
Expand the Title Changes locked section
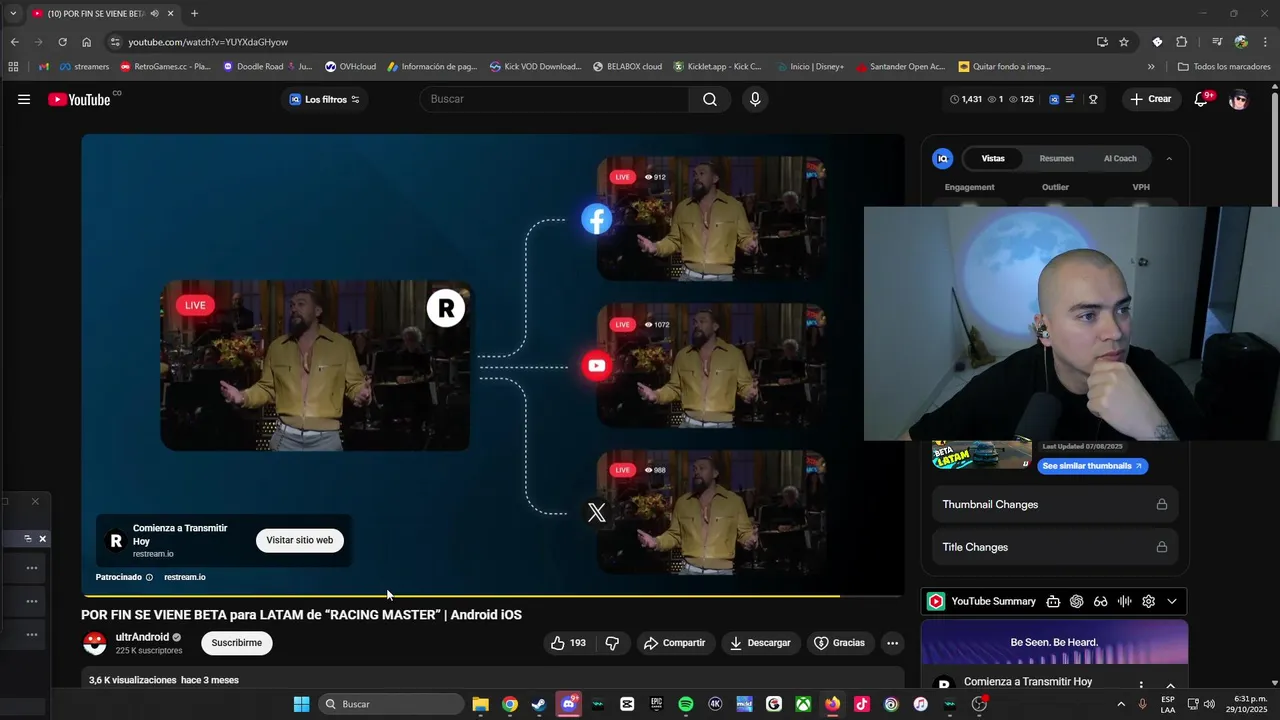[x=1054, y=547]
